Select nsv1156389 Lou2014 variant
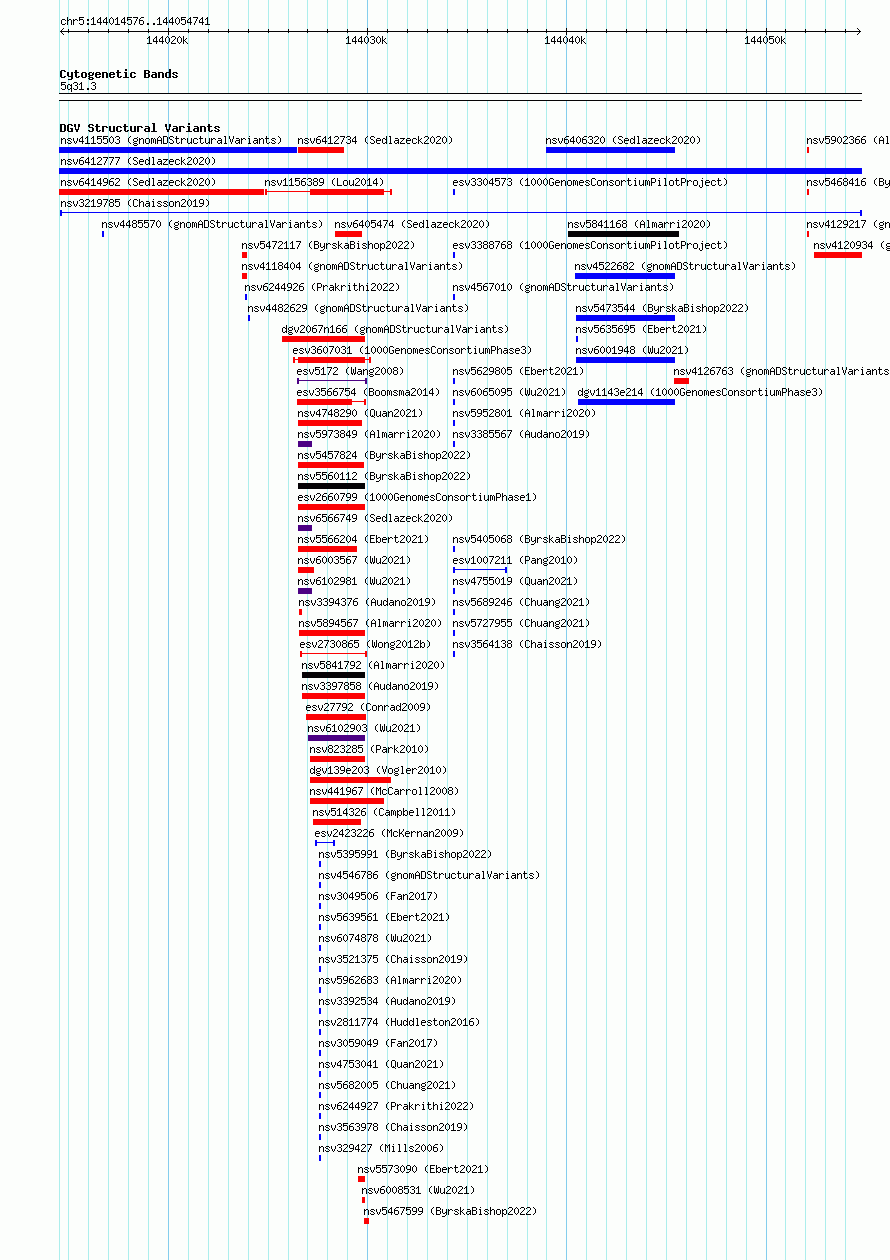The height and width of the screenshot is (1260, 890). click(x=324, y=182)
